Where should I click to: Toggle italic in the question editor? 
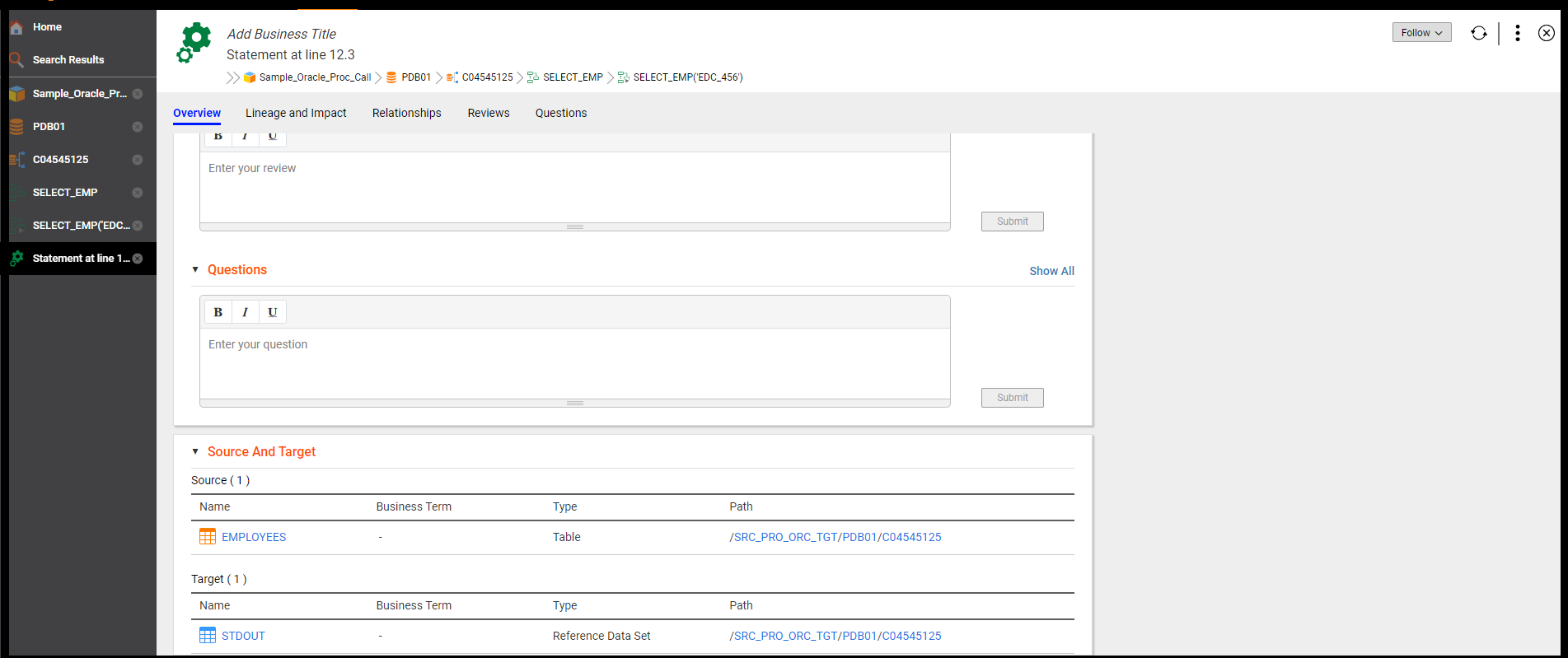point(246,312)
